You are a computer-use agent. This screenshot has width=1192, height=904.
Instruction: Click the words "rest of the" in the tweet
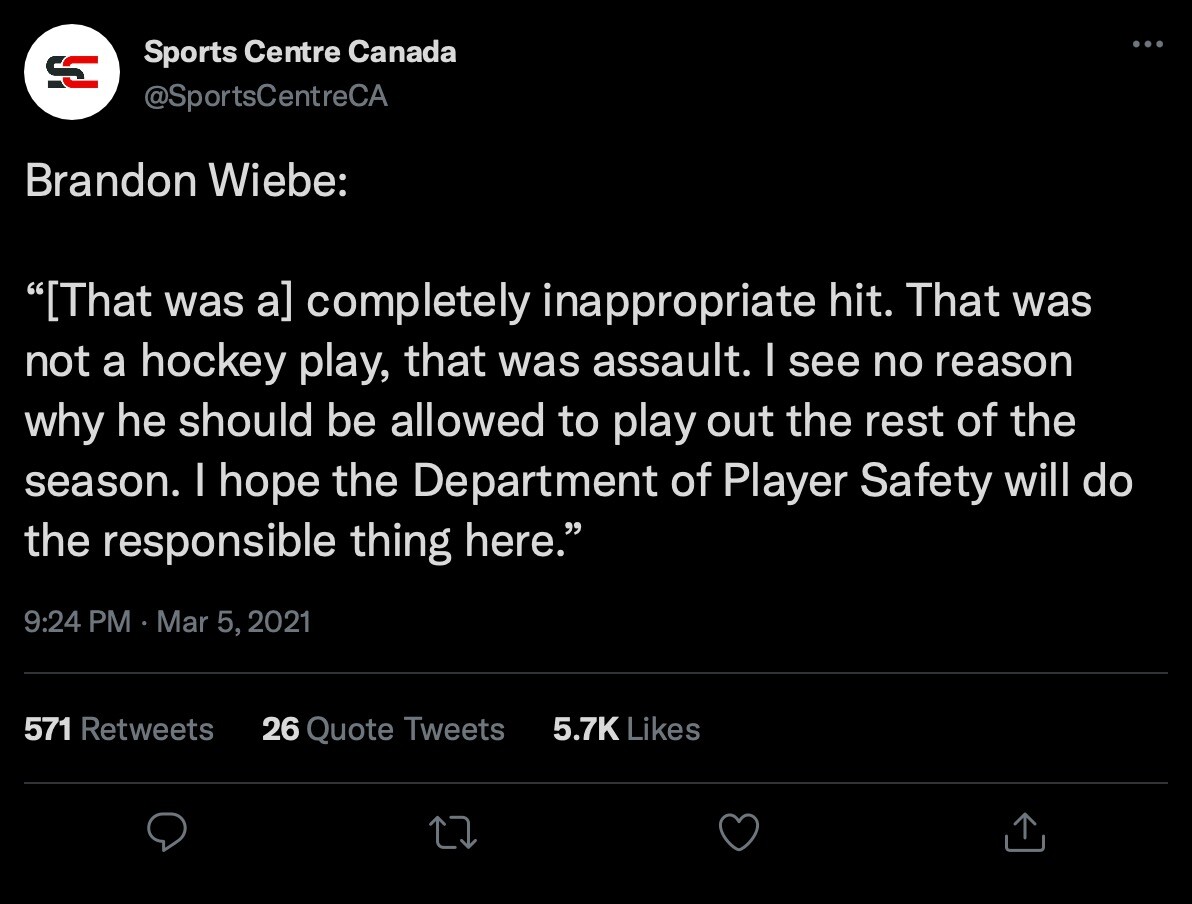point(968,421)
